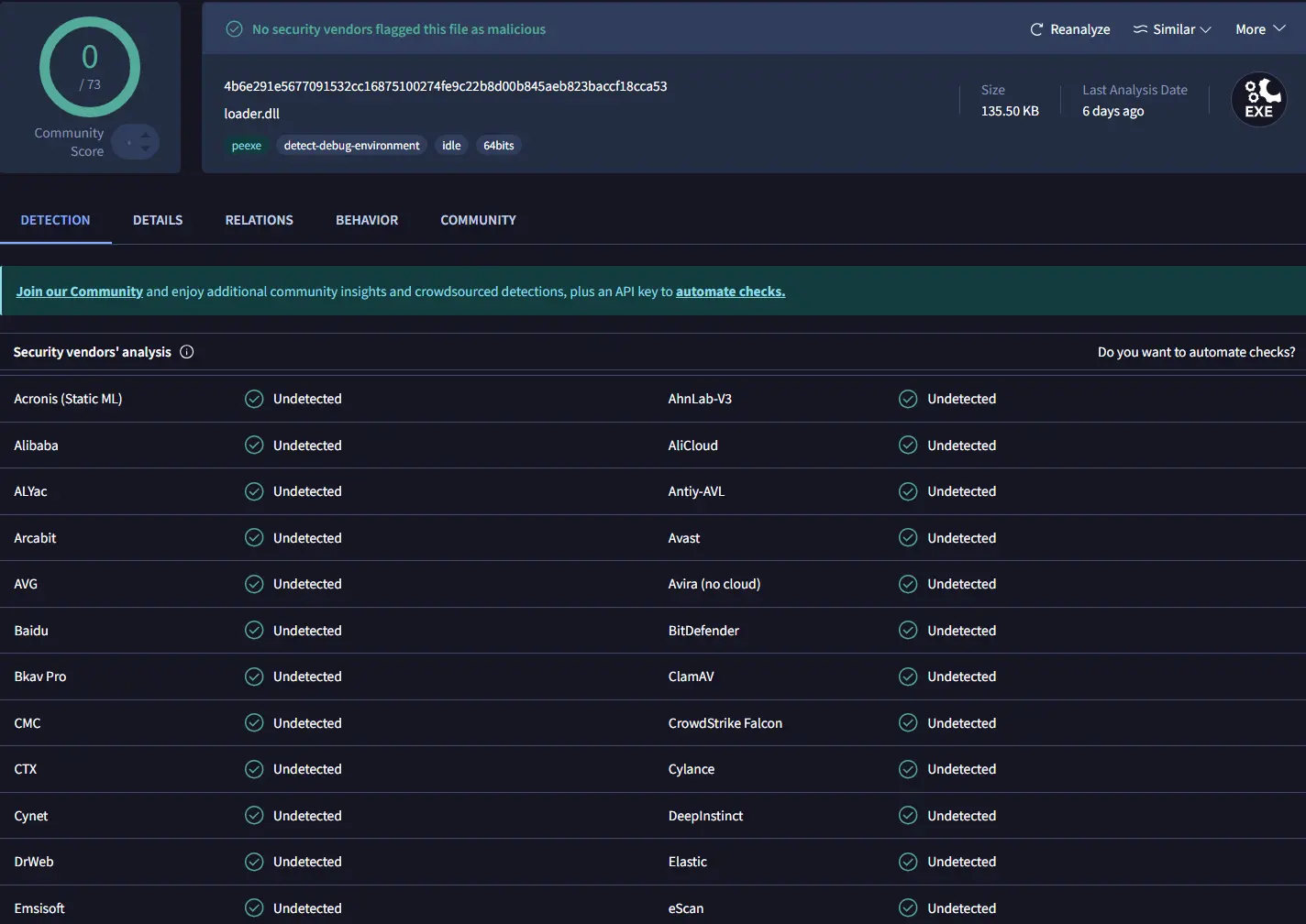This screenshot has height=924, width=1306.
Task: Click the Bkav Pro vendor name
Action: [x=40, y=676]
